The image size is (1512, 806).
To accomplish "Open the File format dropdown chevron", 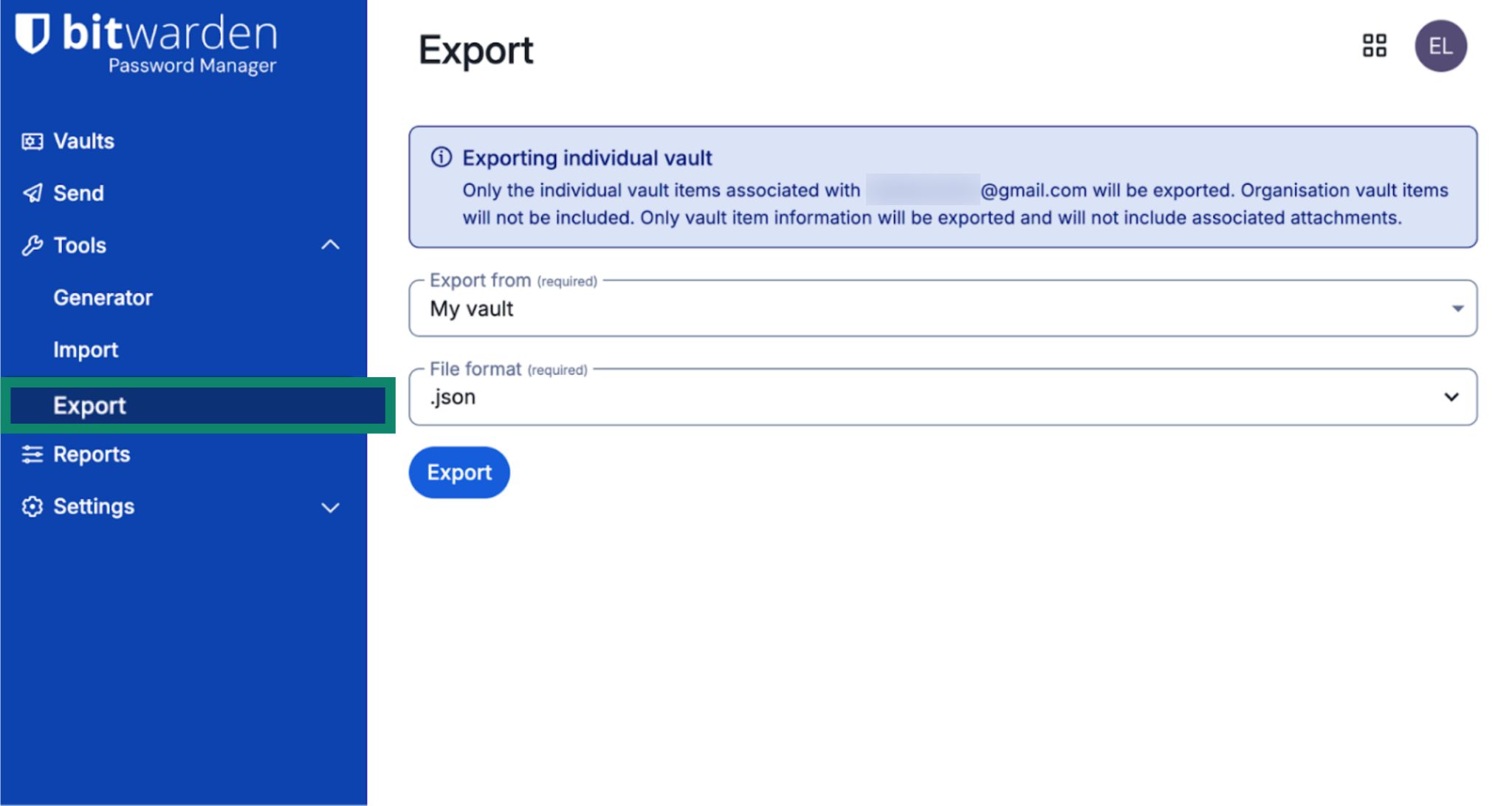I will (1451, 397).
